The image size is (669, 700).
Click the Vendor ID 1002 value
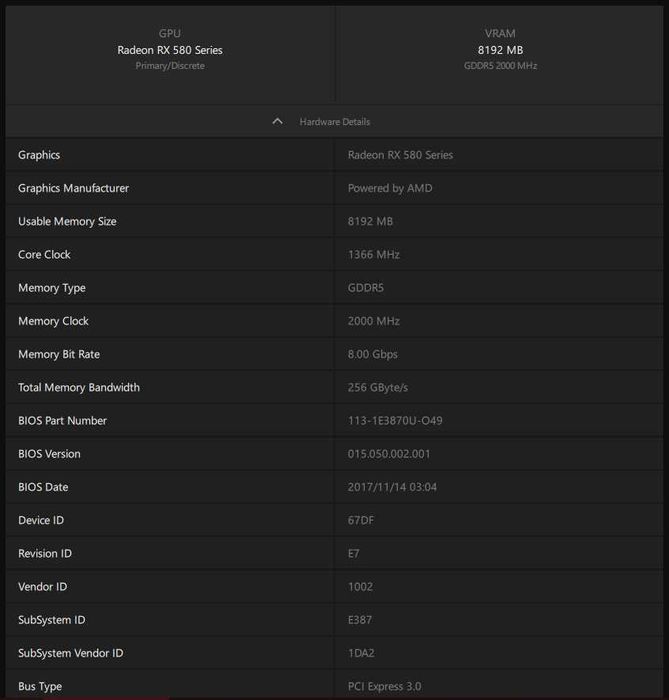(x=361, y=587)
